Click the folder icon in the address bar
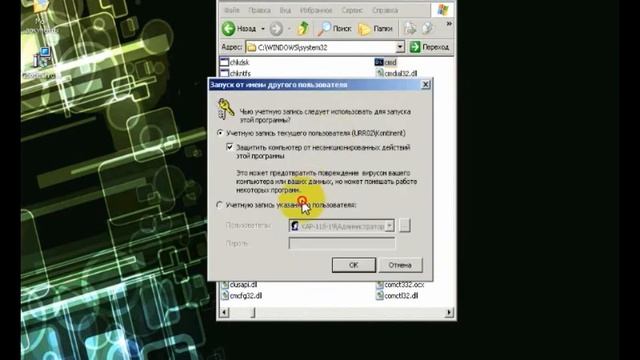 point(252,47)
